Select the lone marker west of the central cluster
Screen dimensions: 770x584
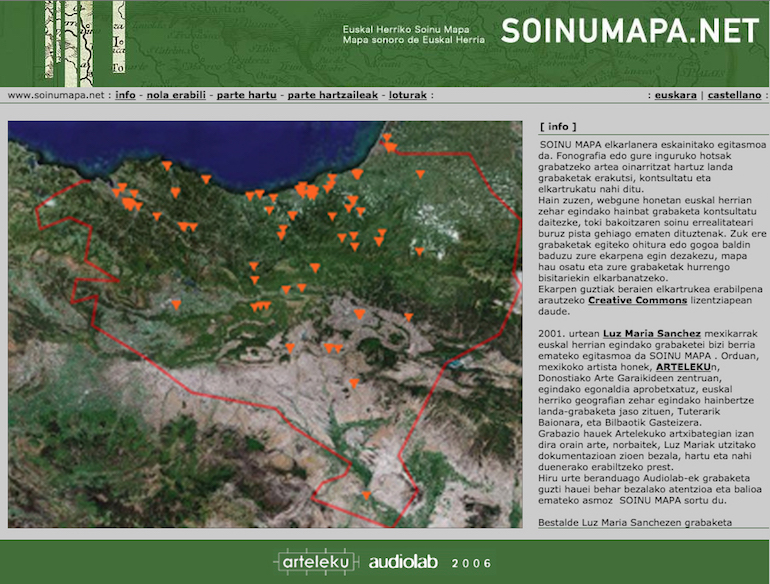coord(176,303)
